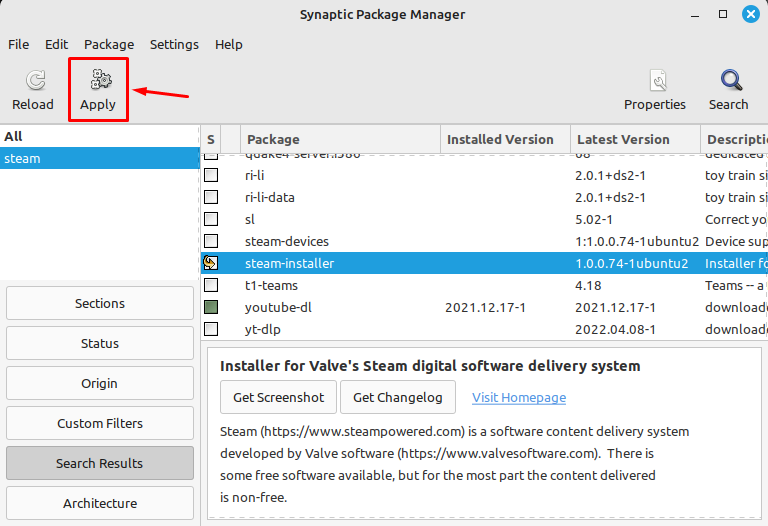Open the Package menu
The height and width of the screenshot is (526, 768).
[x=109, y=44]
